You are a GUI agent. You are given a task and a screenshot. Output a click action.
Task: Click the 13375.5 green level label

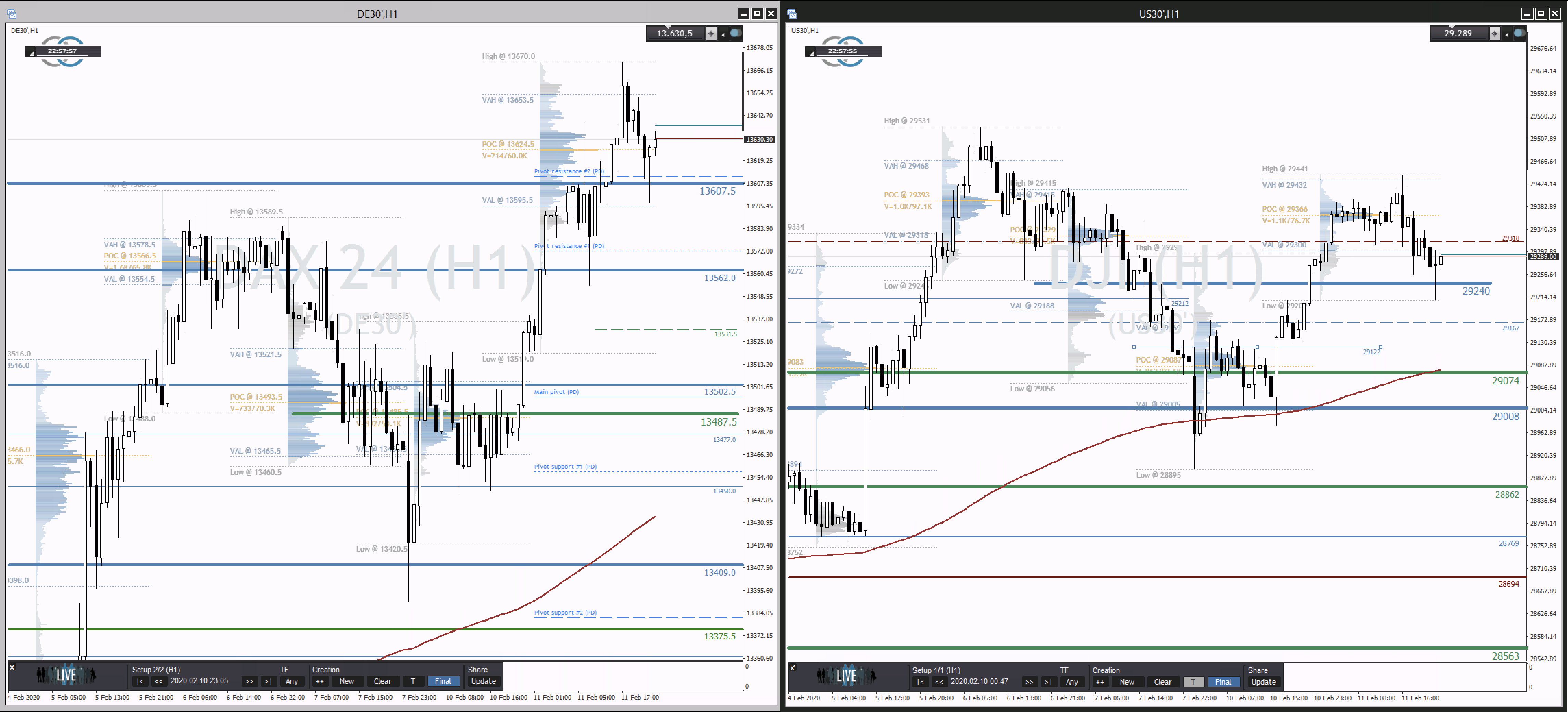pos(720,637)
